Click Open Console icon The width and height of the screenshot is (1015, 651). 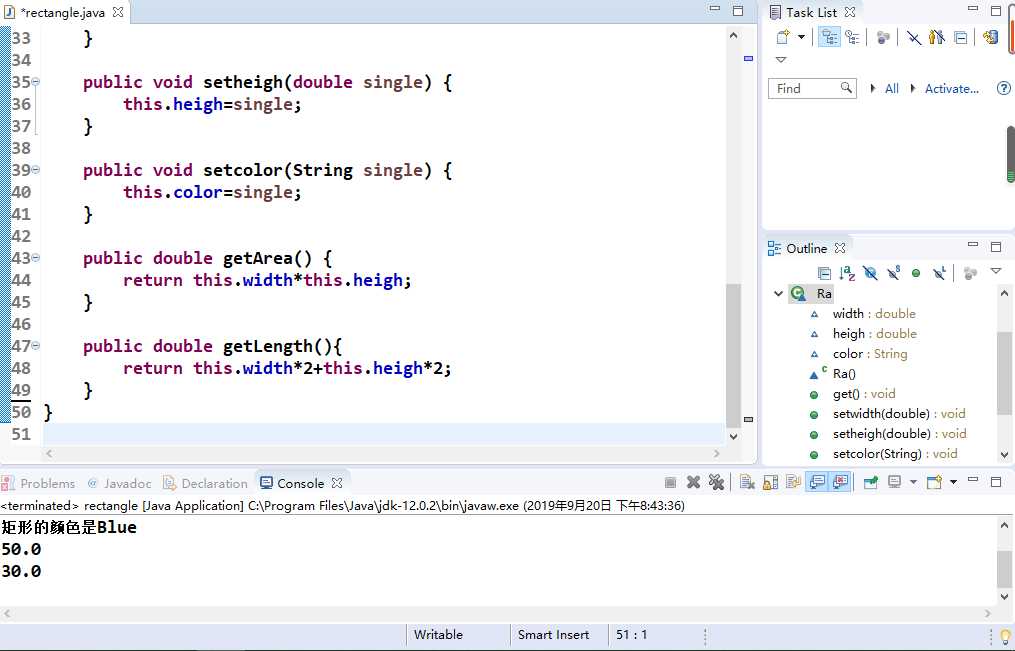point(934,482)
